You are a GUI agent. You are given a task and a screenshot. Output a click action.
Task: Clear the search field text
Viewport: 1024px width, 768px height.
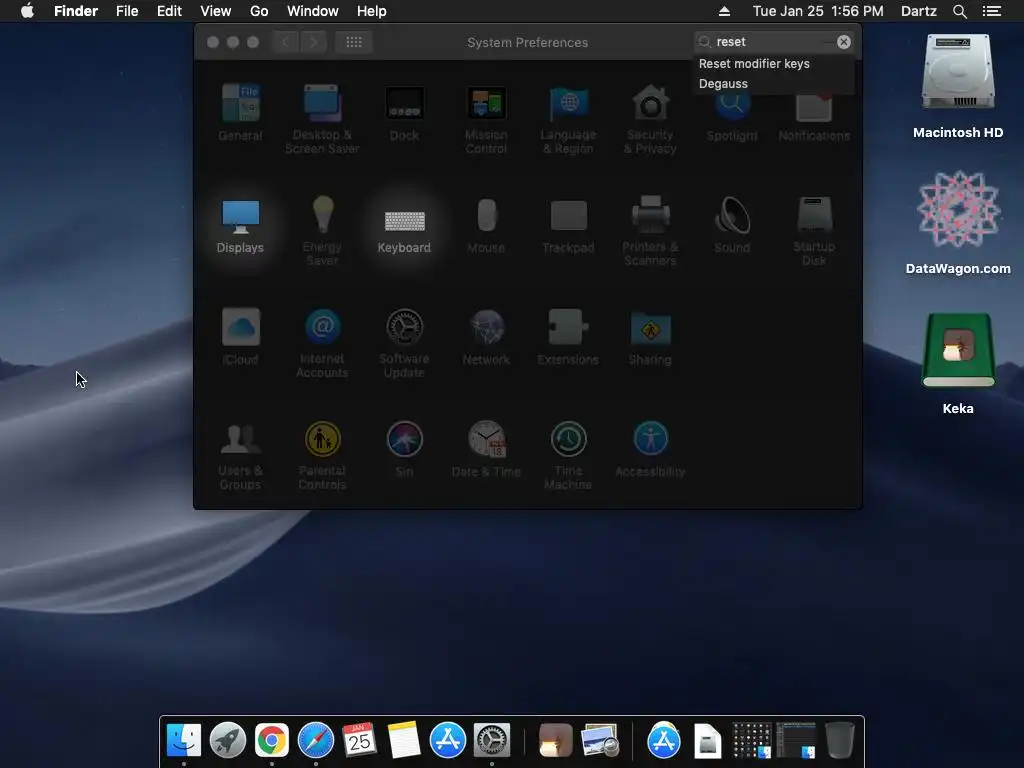pyautogui.click(x=844, y=42)
